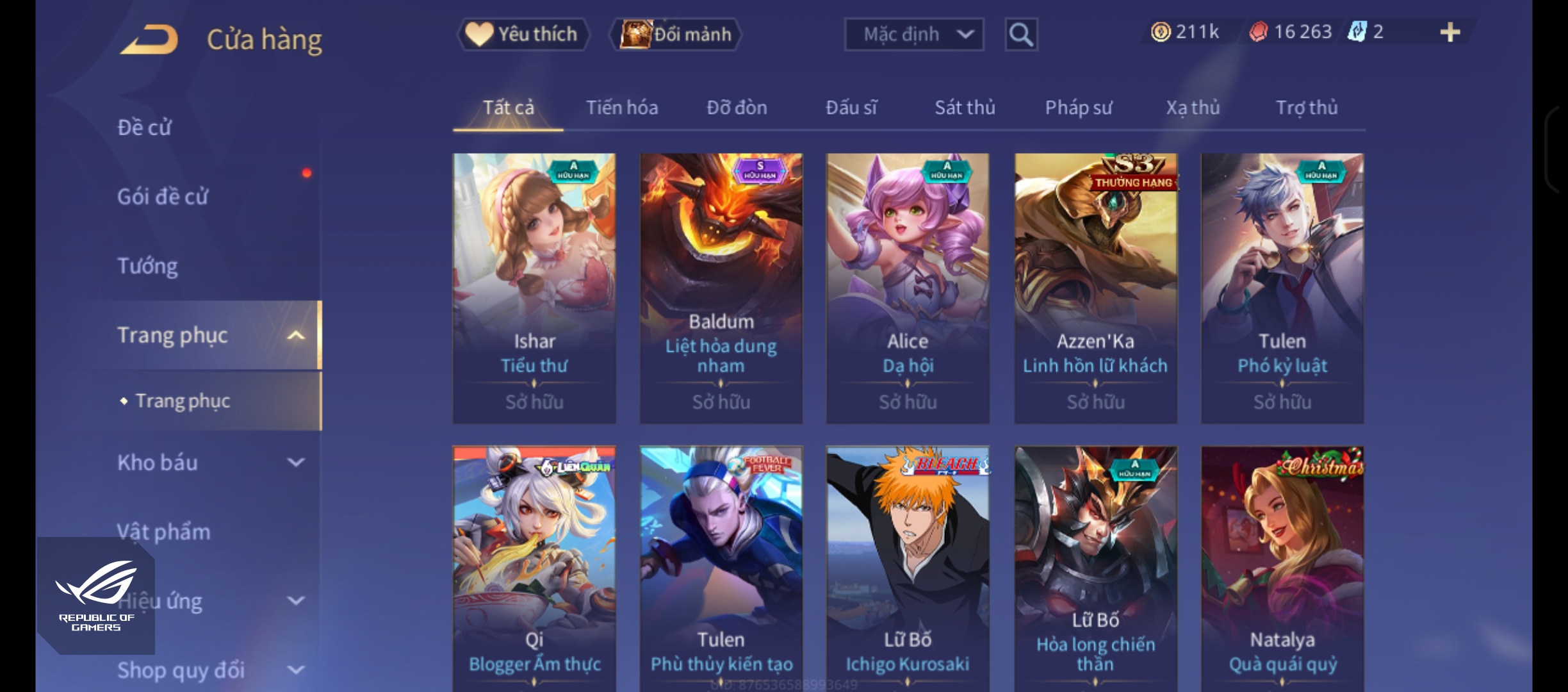This screenshot has height=692, width=1568.
Task: Switch to the Pháp sư tab
Action: point(1079,108)
